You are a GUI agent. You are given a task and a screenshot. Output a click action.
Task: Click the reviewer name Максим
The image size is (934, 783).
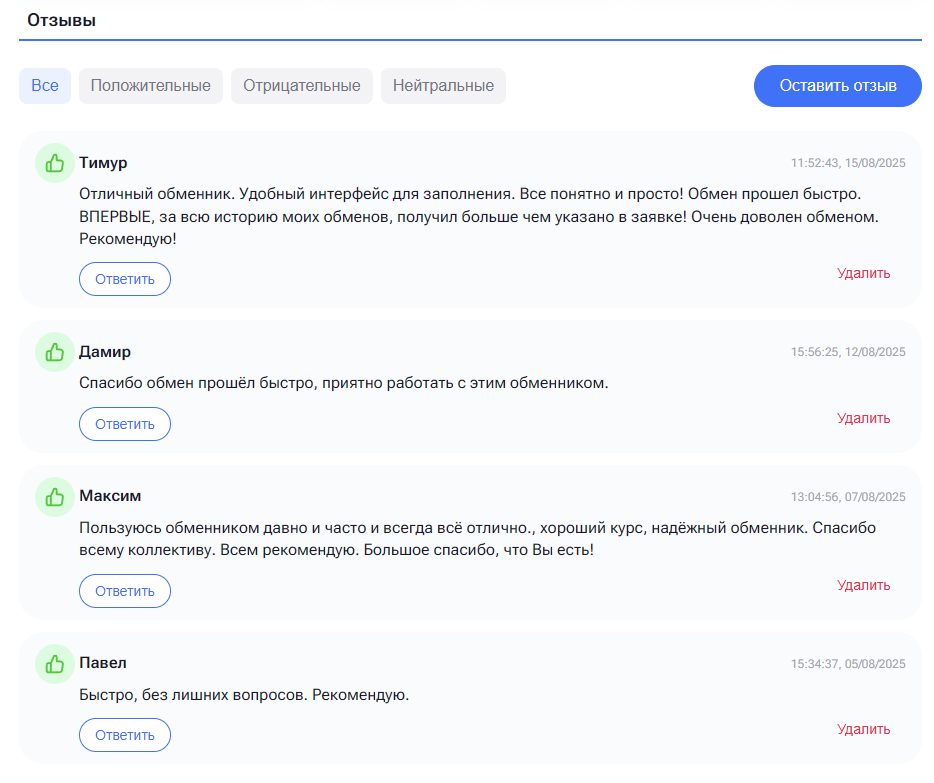[110, 496]
